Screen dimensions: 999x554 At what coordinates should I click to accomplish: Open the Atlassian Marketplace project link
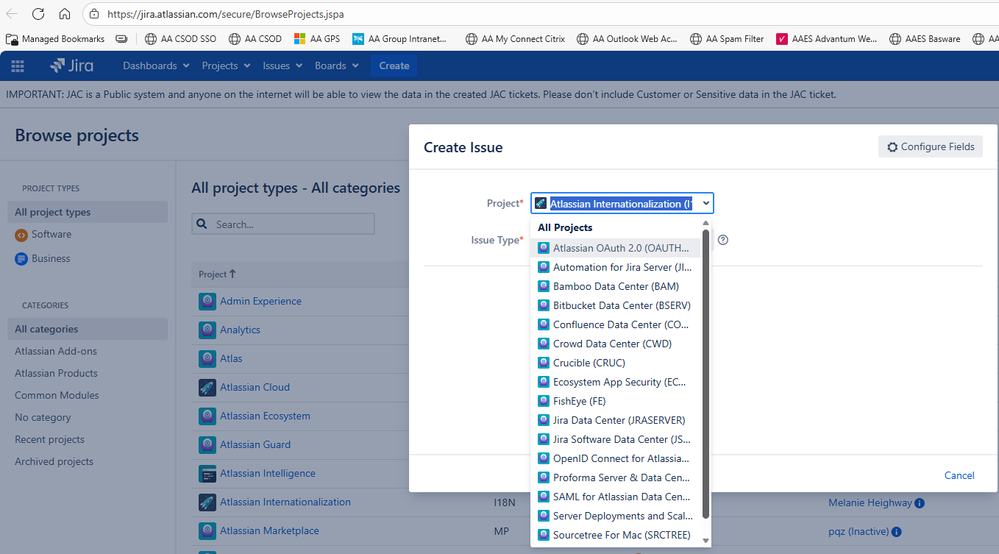(269, 530)
